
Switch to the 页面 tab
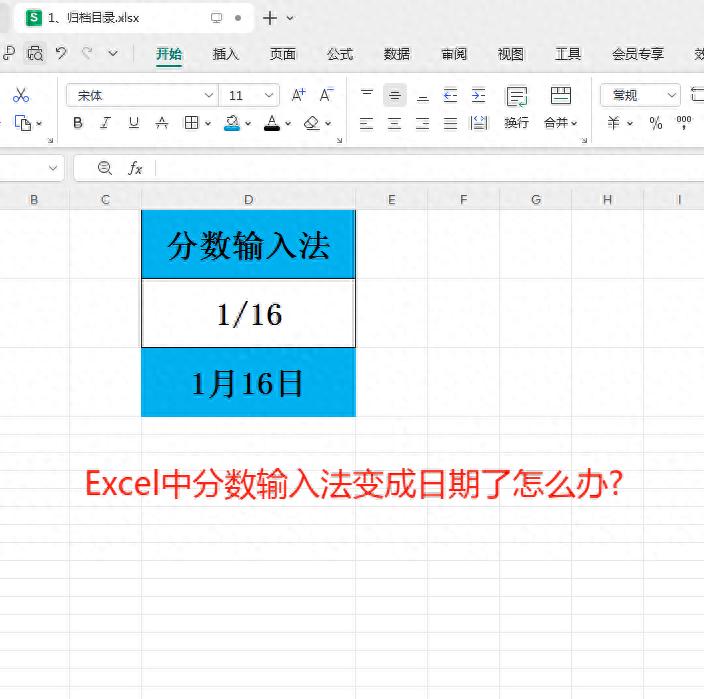[282, 54]
